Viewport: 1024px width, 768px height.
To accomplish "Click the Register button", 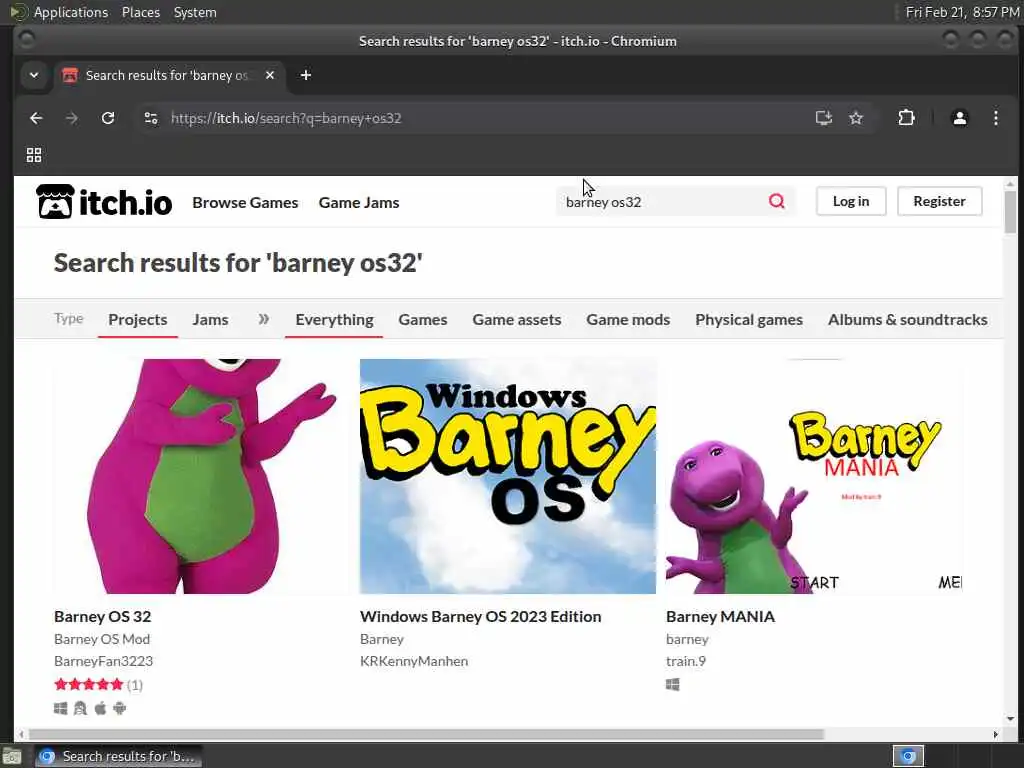I will click(x=939, y=201).
